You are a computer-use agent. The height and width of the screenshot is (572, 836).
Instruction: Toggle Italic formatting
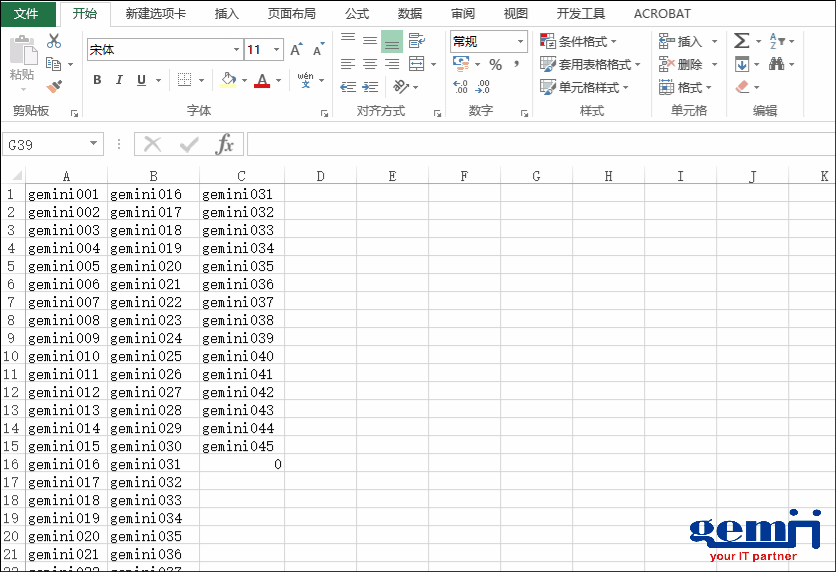(x=119, y=80)
